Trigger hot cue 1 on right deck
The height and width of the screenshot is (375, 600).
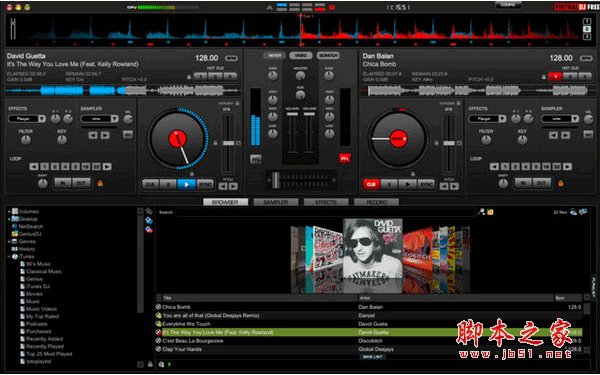click(555, 77)
